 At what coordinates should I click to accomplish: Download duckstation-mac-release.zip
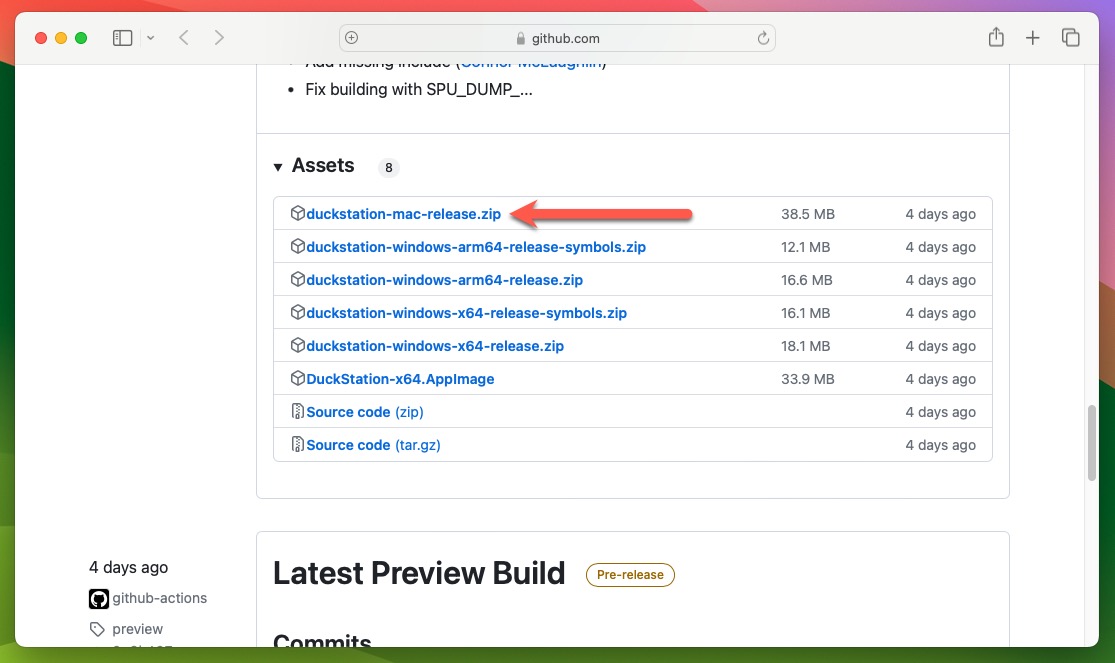[x=402, y=213]
